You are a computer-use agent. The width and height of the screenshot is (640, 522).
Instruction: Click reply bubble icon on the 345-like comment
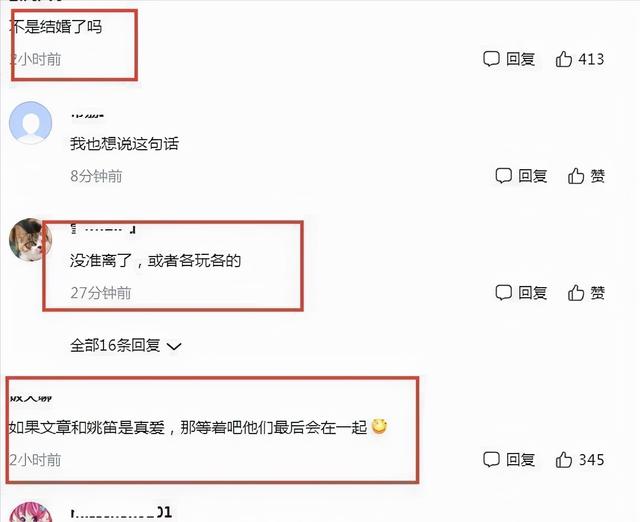click(x=491, y=460)
